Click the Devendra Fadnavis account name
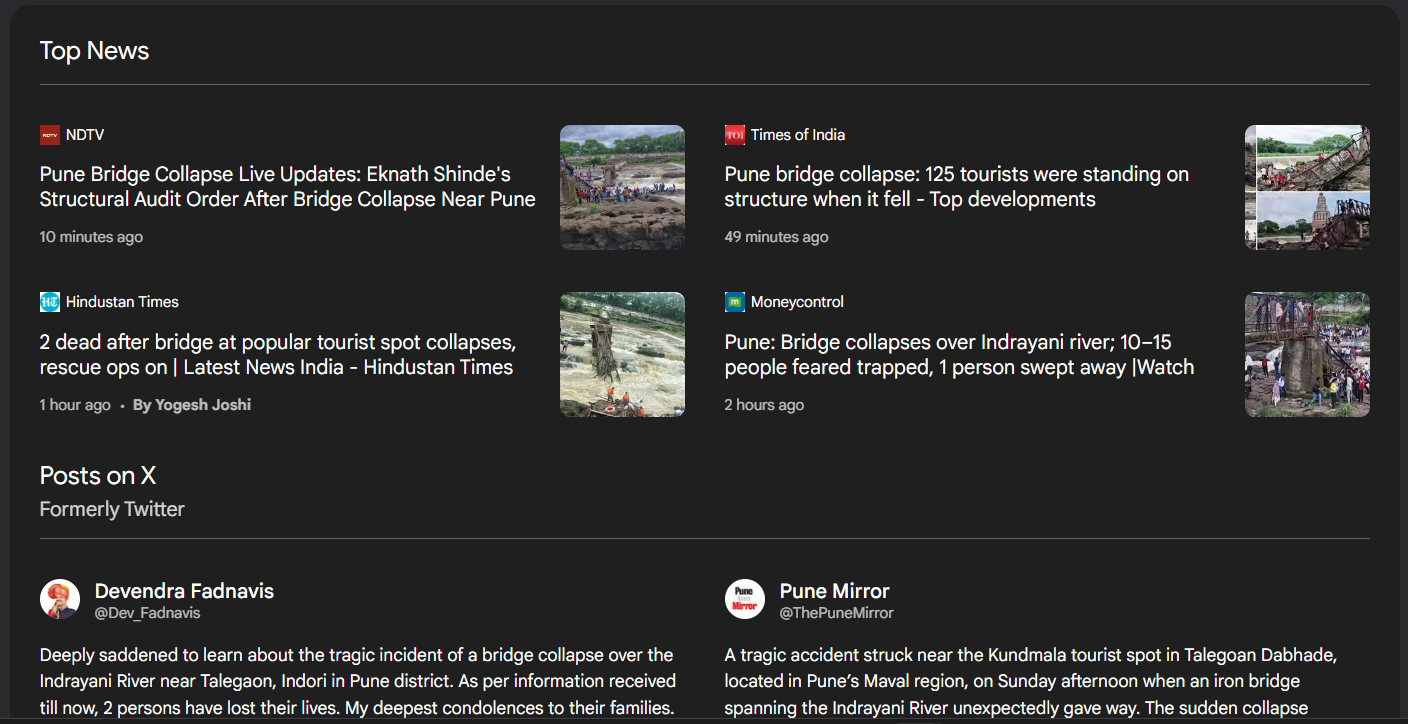Image resolution: width=1408 pixels, height=724 pixels. coord(184,591)
